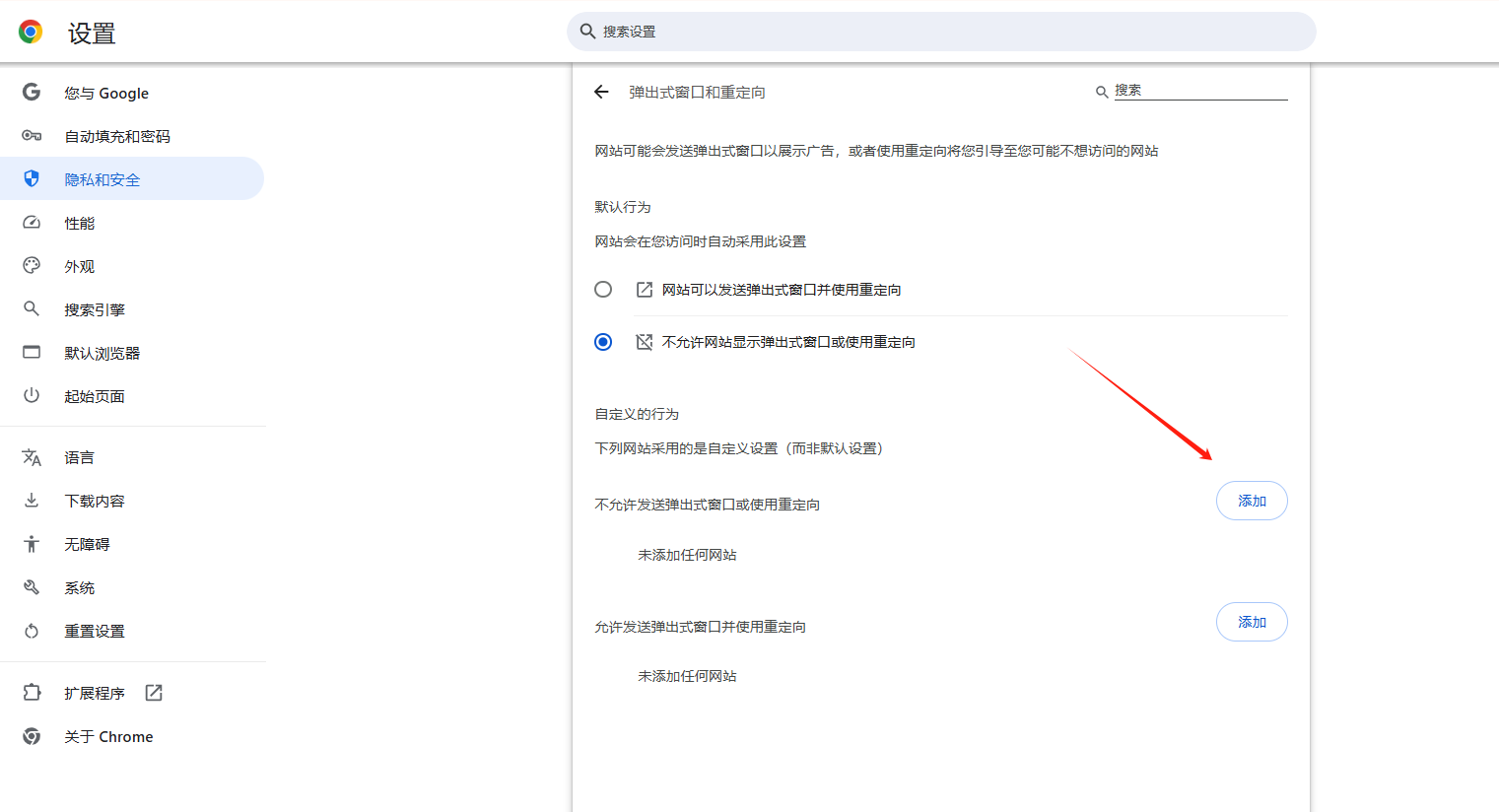Click label 允许发送弹出式窗口并使用重定向
Viewport: 1499px width, 812px height.
700,627
